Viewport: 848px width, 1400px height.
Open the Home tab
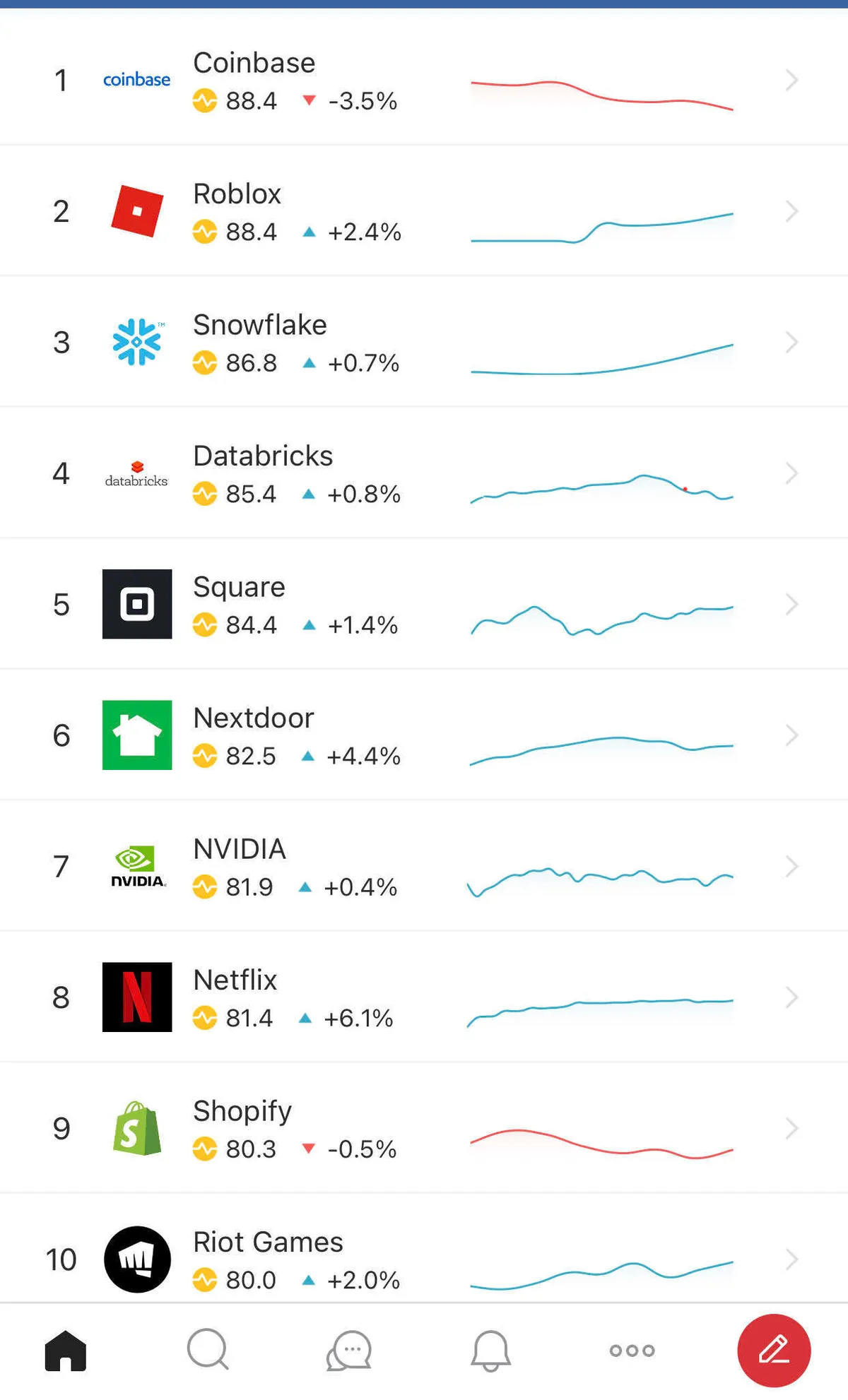point(66,1351)
